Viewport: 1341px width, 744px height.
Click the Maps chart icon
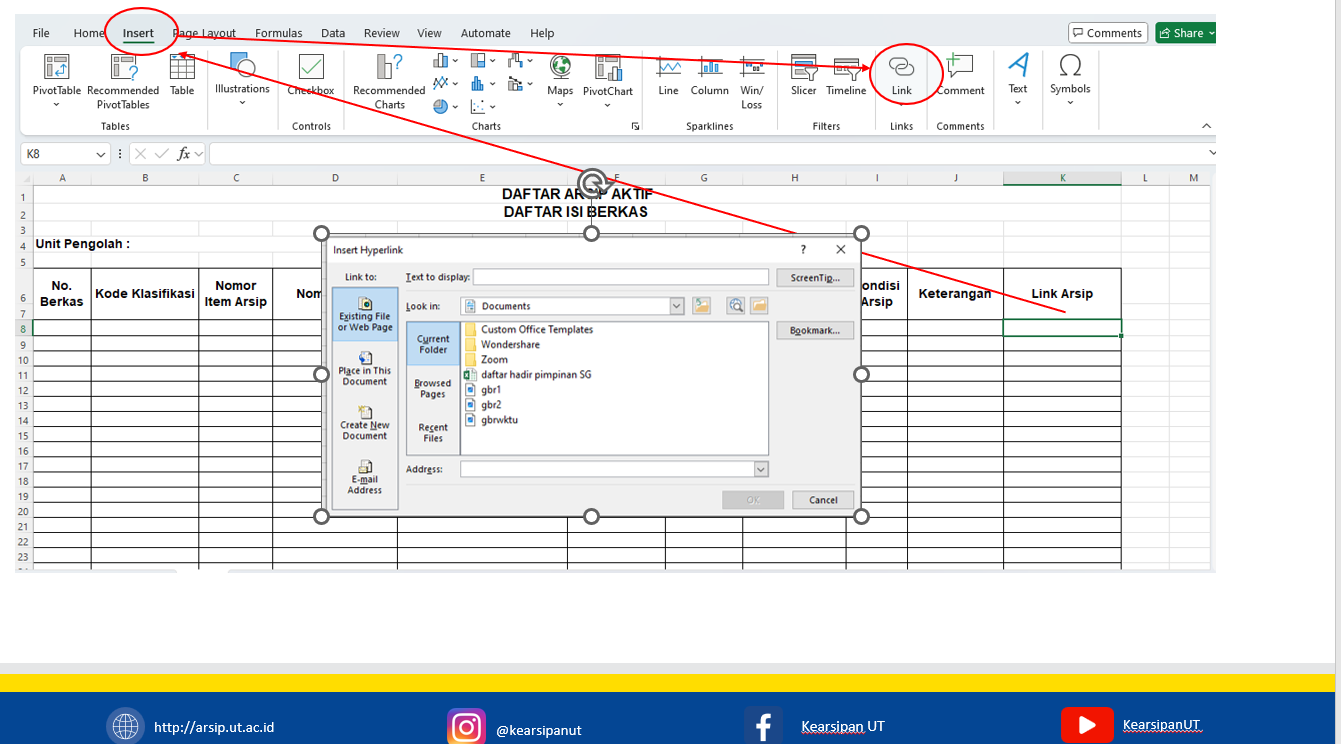[560, 68]
